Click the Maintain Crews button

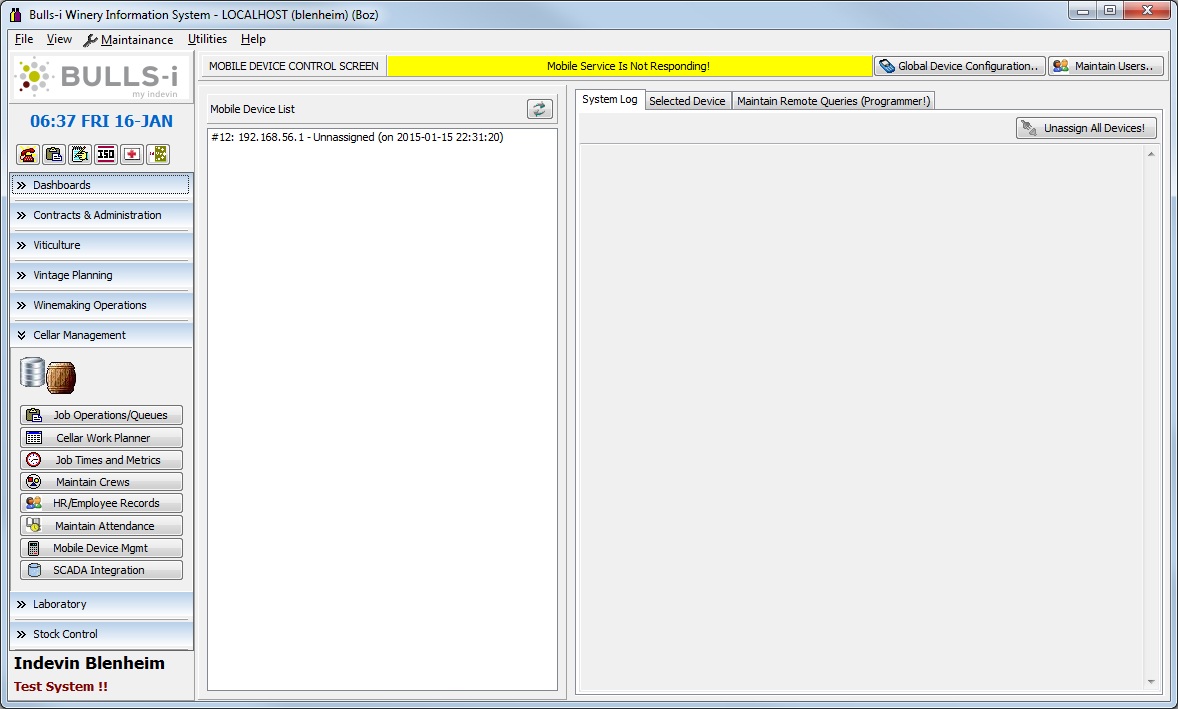pyautogui.click(x=101, y=482)
